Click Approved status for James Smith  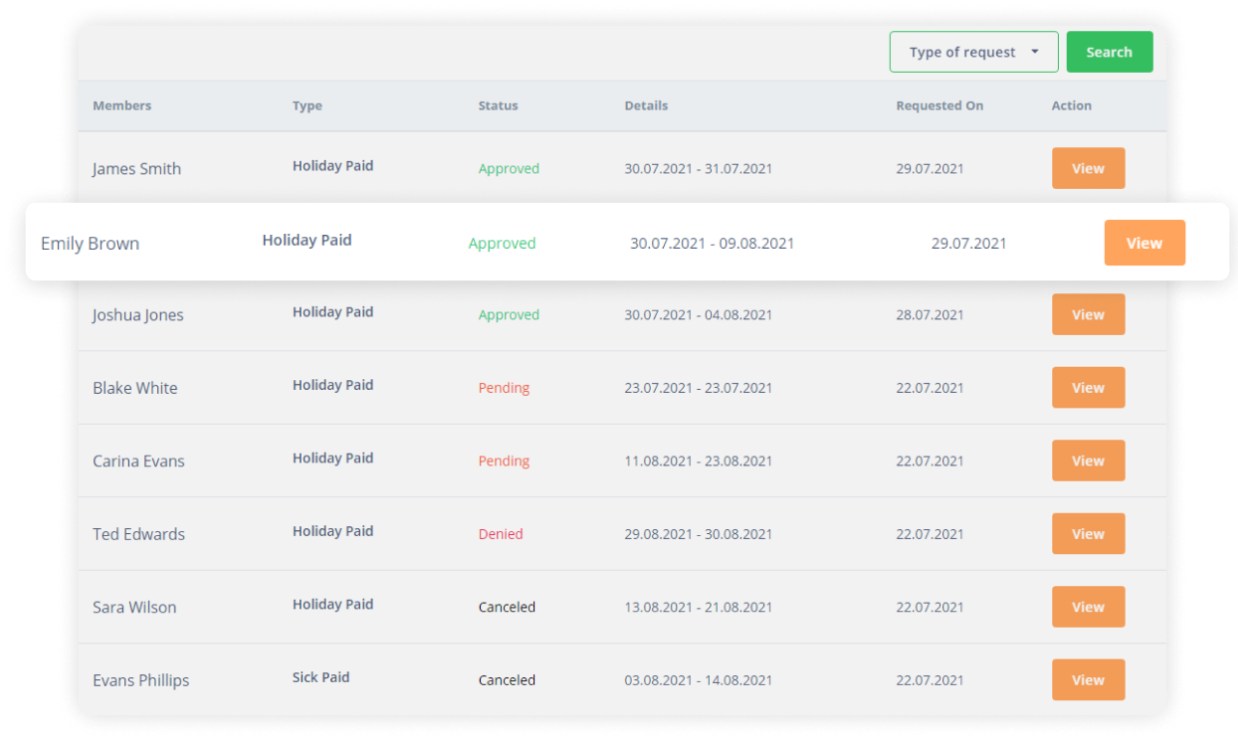508,168
